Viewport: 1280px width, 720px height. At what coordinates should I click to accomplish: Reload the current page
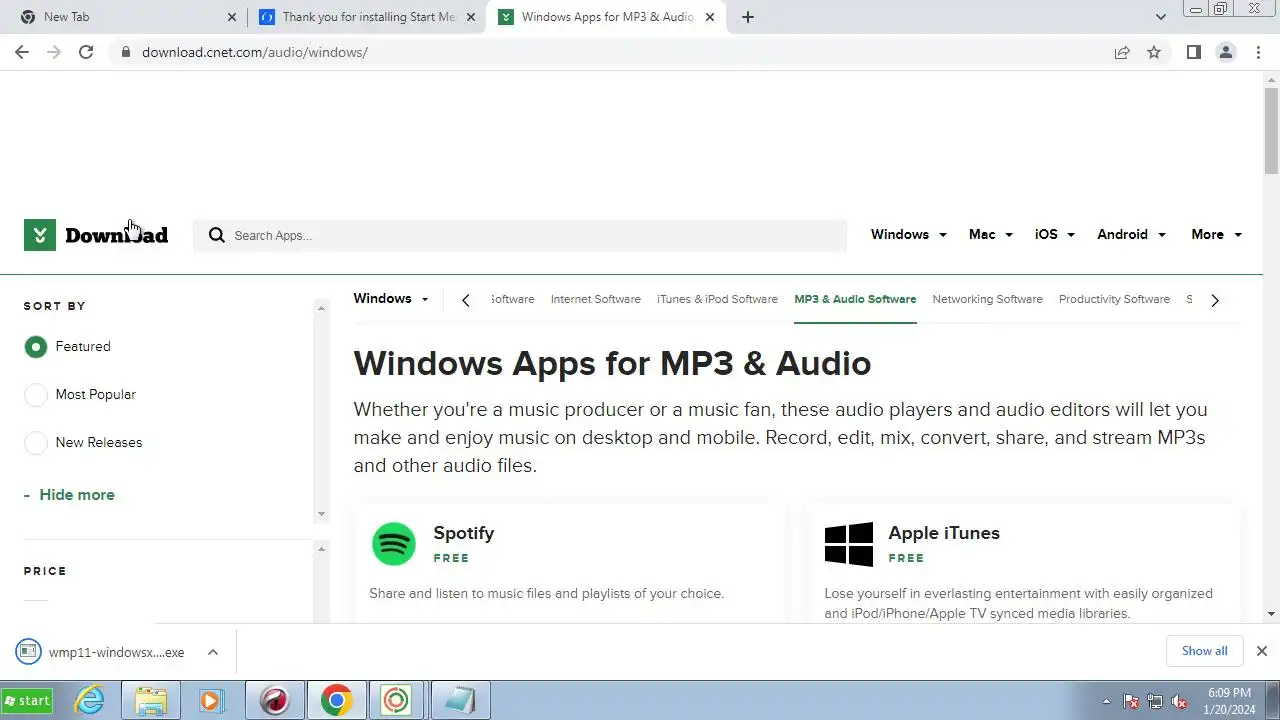pos(86,52)
